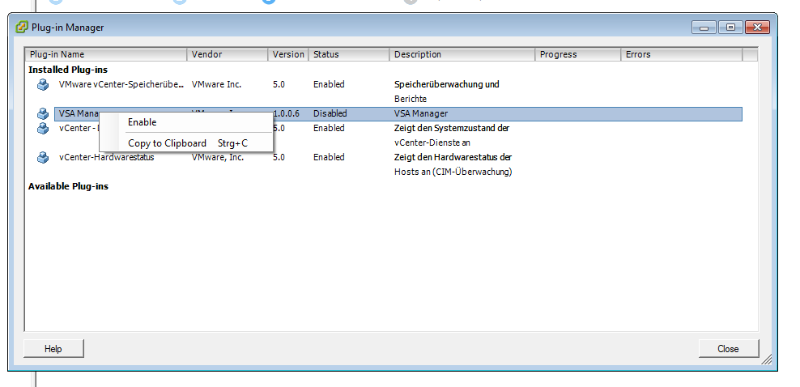This screenshot has width=800, height=387.
Task: Open Help for Plug-in Manager
Action: click(53, 349)
